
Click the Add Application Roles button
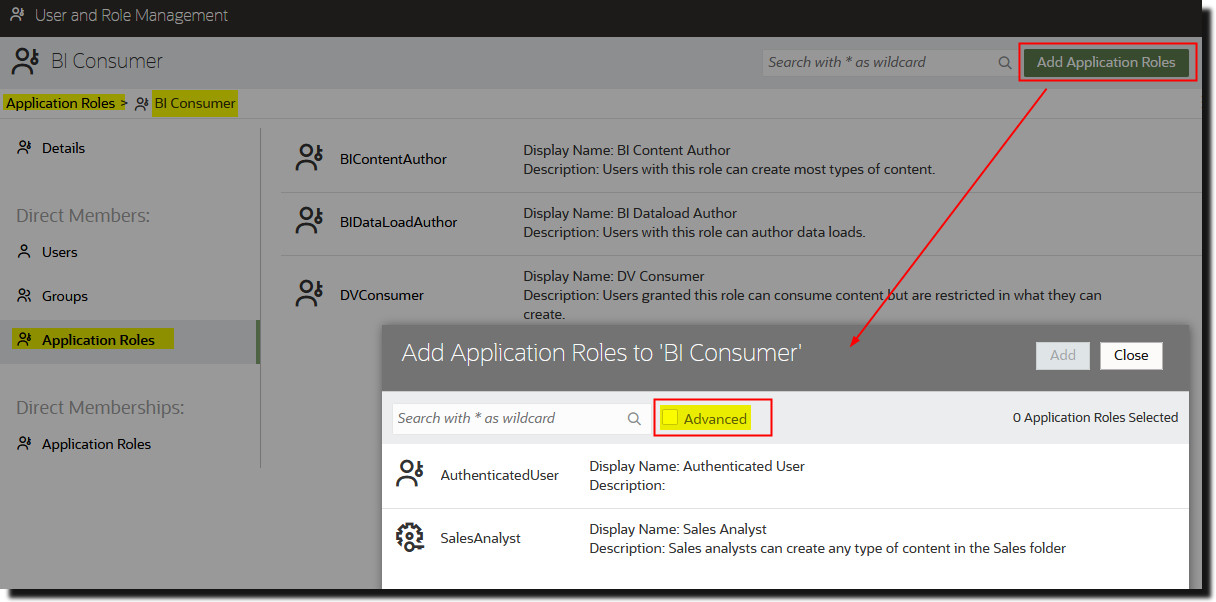pyautogui.click(x=1106, y=62)
